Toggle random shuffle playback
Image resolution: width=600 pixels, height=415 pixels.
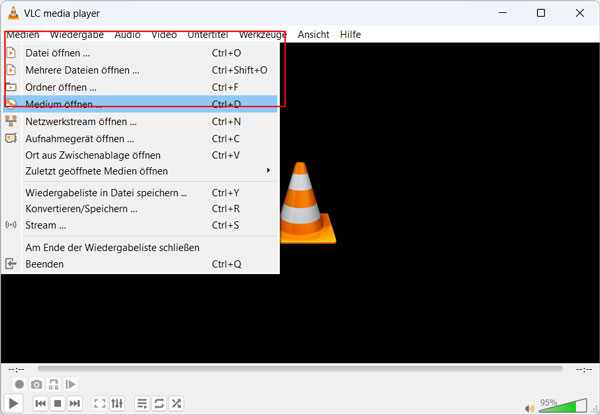(x=176, y=403)
